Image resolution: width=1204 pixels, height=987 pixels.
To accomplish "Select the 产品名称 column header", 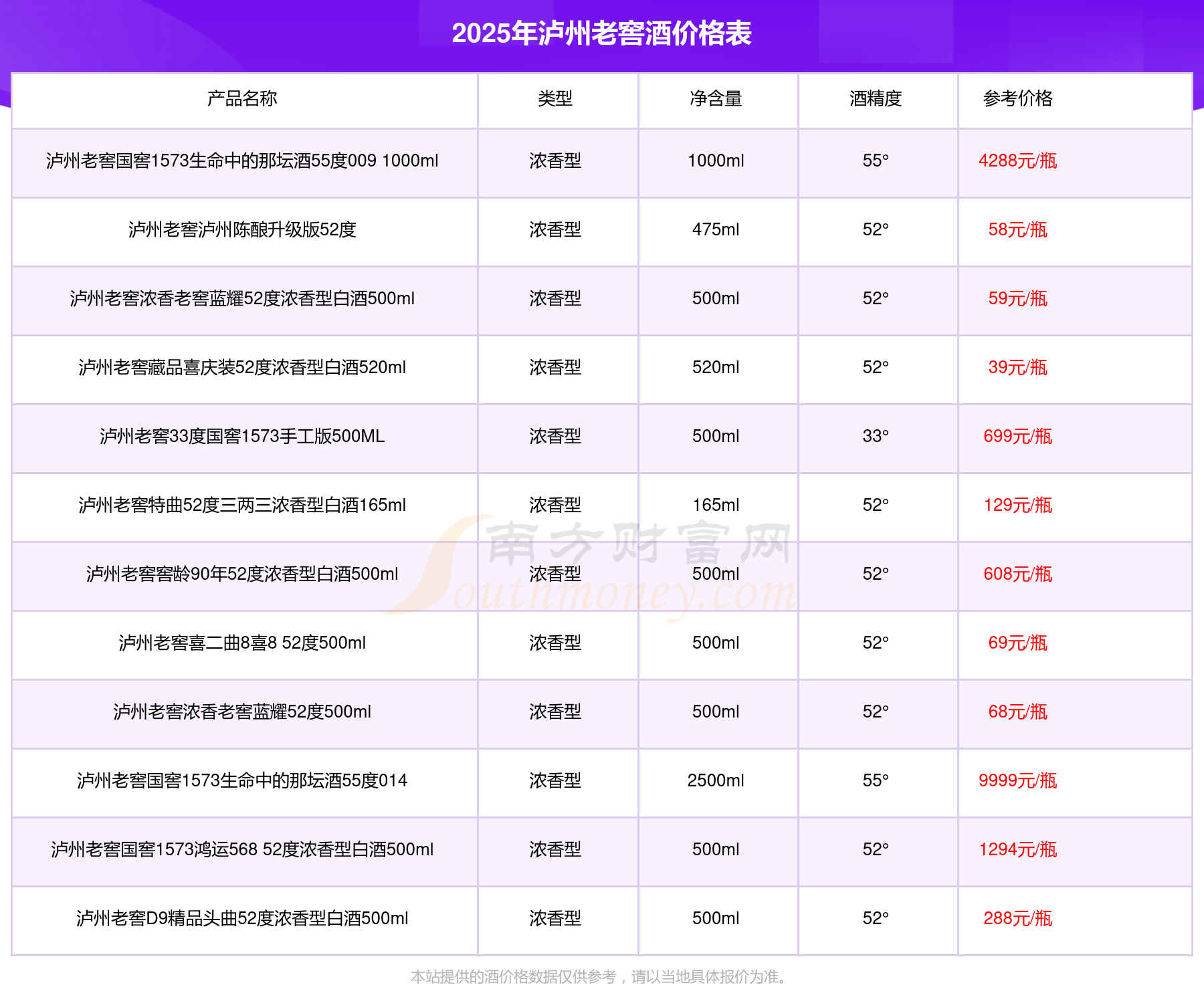I will (x=242, y=99).
